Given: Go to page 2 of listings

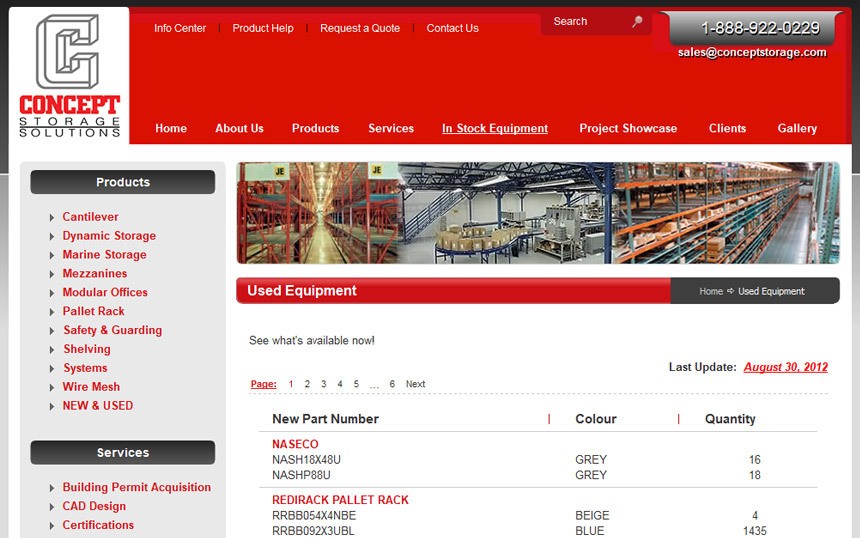Looking at the screenshot, I should coord(307,384).
